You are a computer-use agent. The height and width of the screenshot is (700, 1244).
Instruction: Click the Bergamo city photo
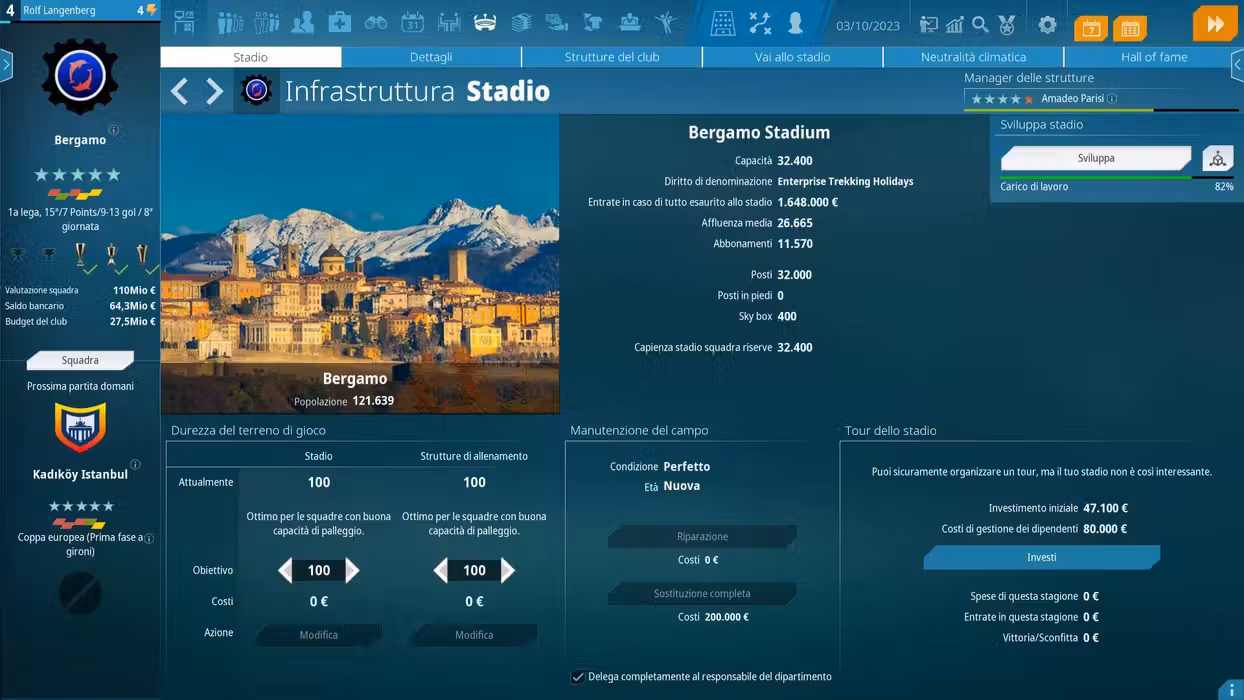coord(359,264)
